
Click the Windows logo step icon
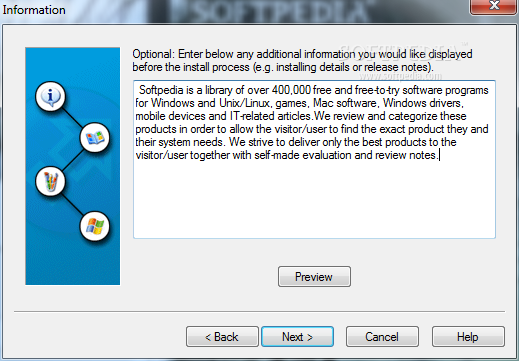[x=95, y=226]
